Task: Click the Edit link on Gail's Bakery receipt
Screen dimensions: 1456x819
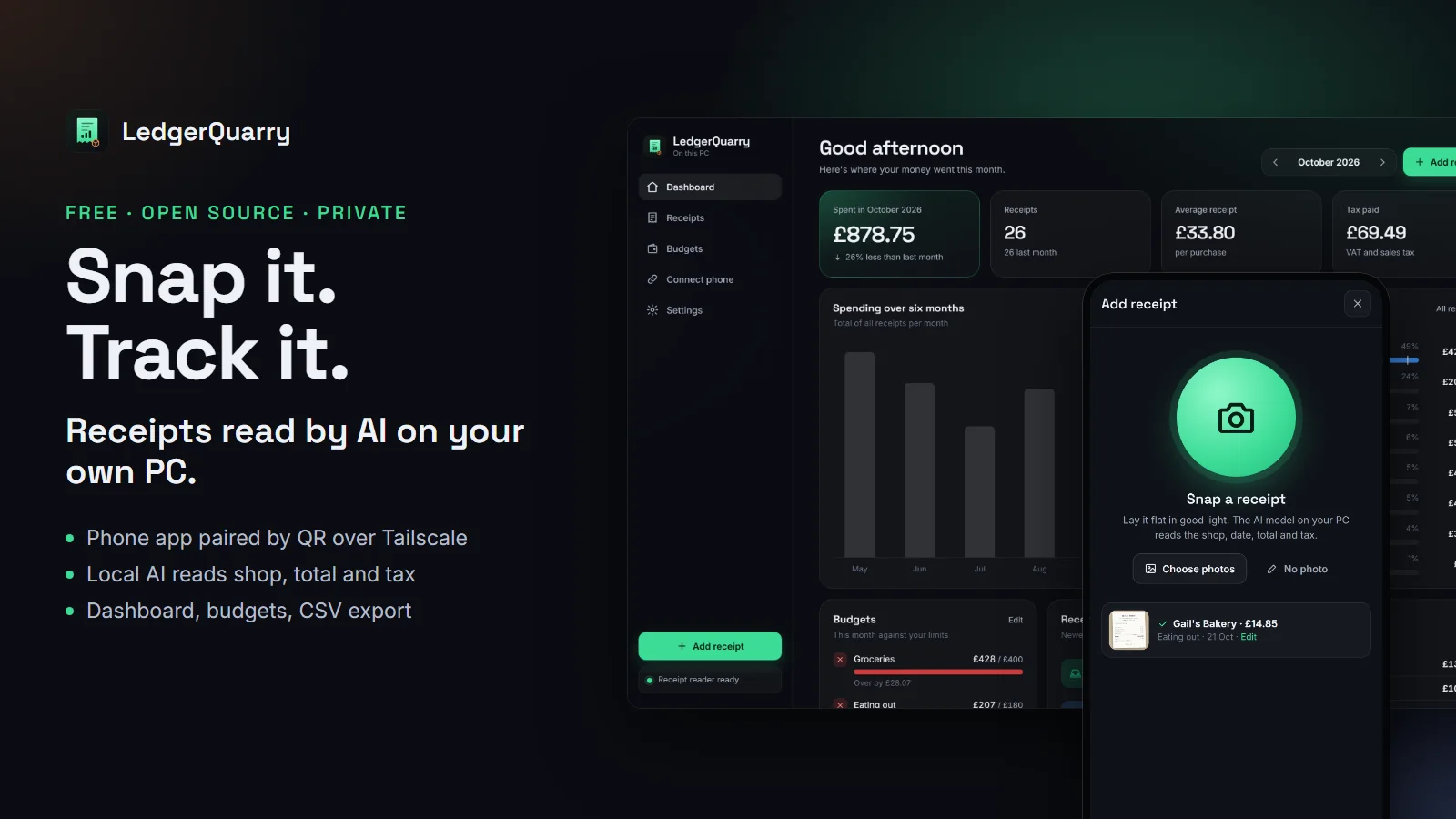Action: pyautogui.click(x=1249, y=637)
